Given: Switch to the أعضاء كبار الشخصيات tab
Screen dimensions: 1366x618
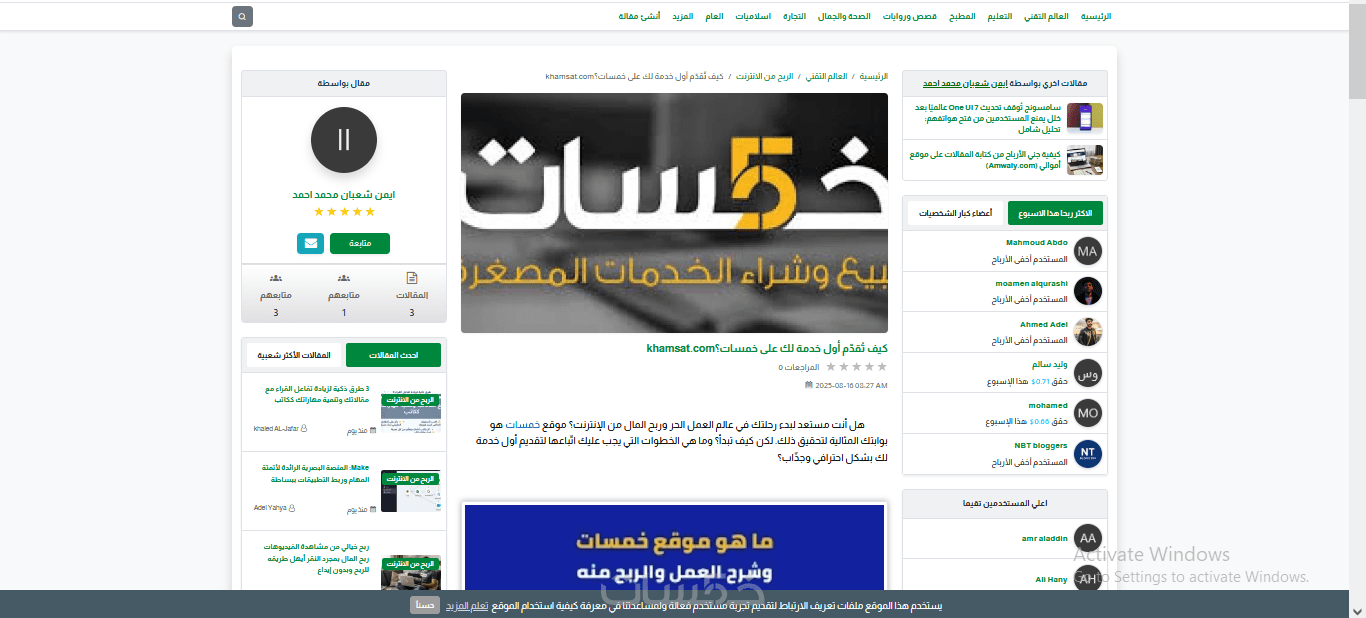Looking at the screenshot, I should pos(955,213).
